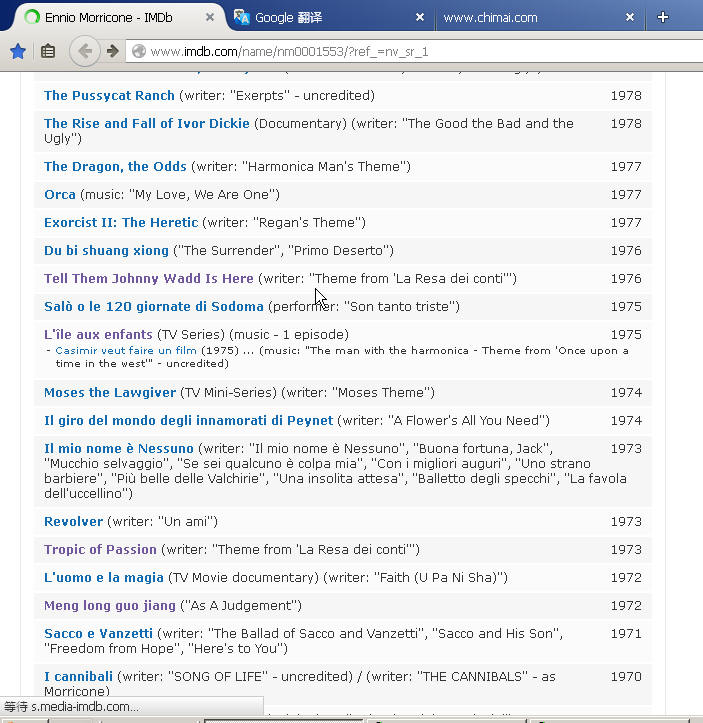Open Salò o le 120 giornate di Sodoma
The height and width of the screenshot is (723, 703).
[x=154, y=307]
